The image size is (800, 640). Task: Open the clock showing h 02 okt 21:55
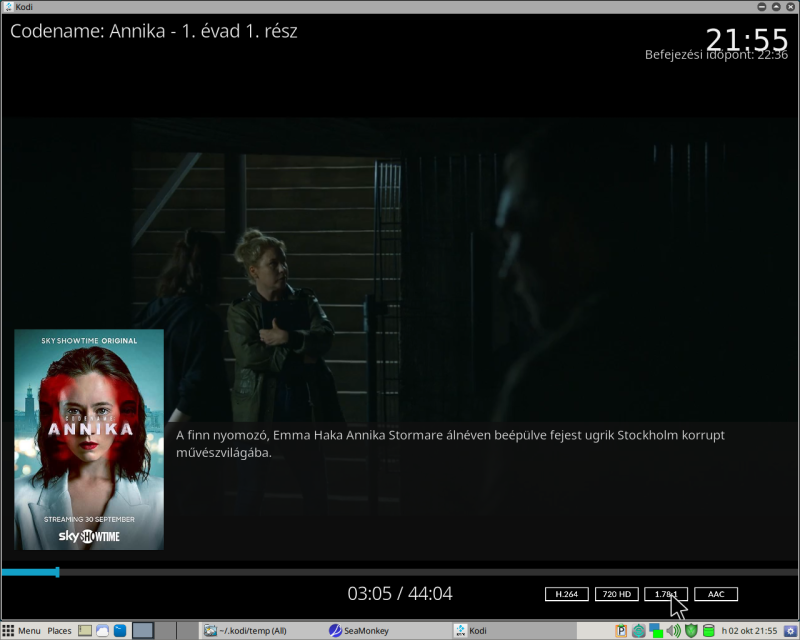point(749,631)
